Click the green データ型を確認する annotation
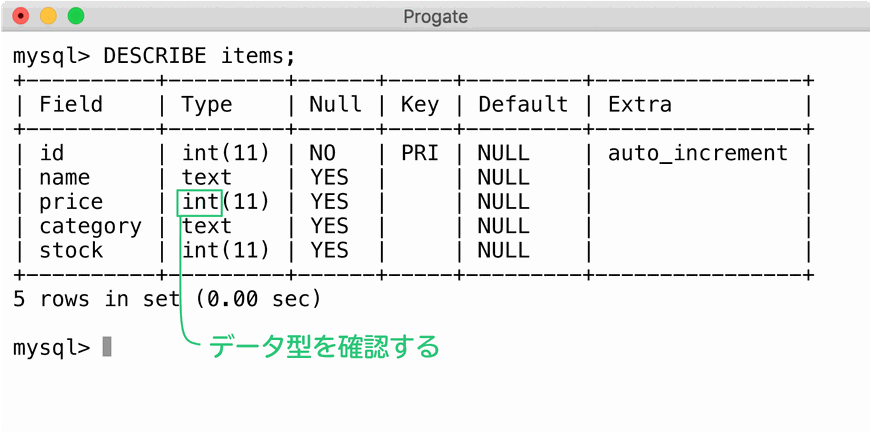Screen dimensions: 870x432 tap(324, 347)
